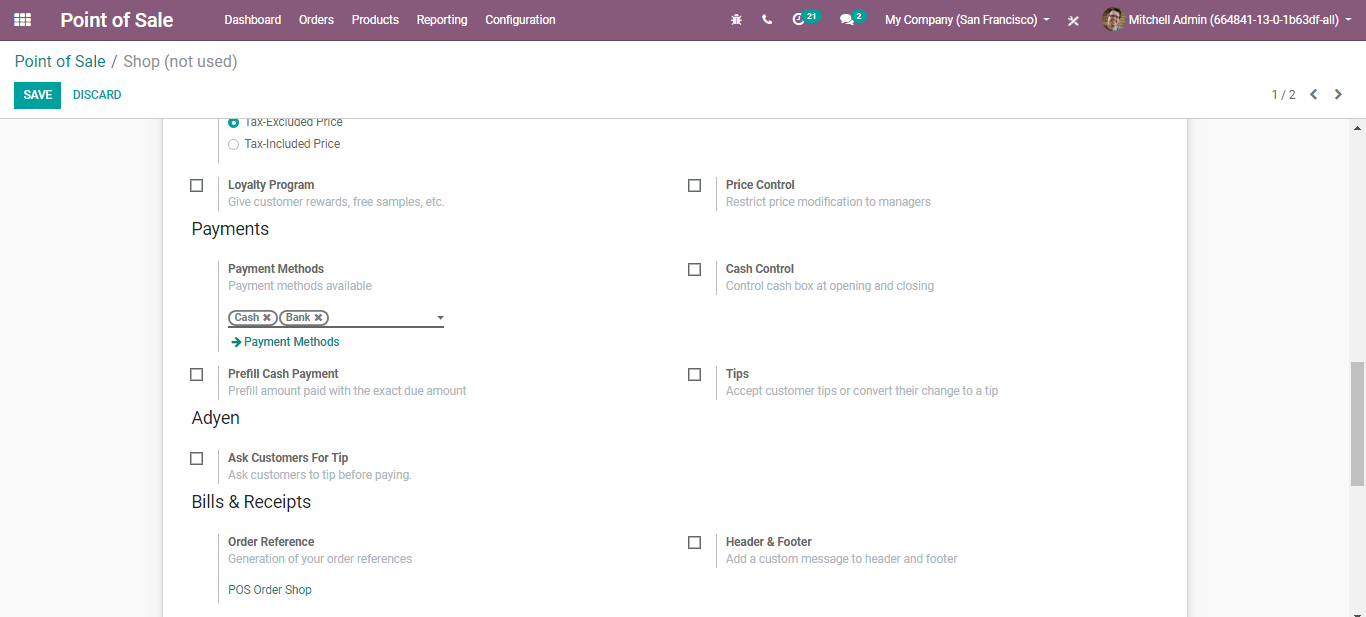Go to next record arrow

tap(1338, 95)
